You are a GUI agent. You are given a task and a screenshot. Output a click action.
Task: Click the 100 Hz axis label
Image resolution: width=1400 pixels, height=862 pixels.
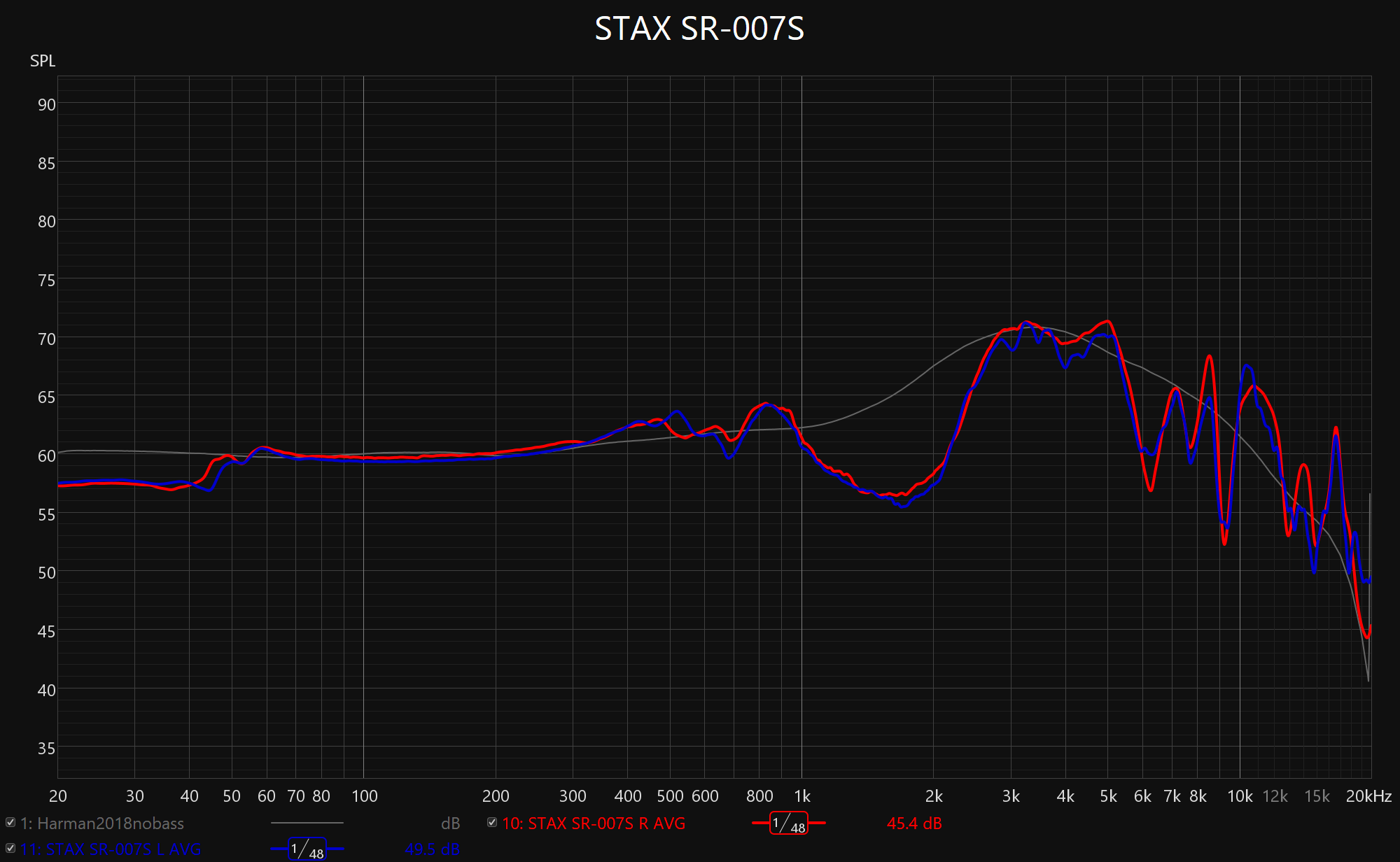click(364, 796)
